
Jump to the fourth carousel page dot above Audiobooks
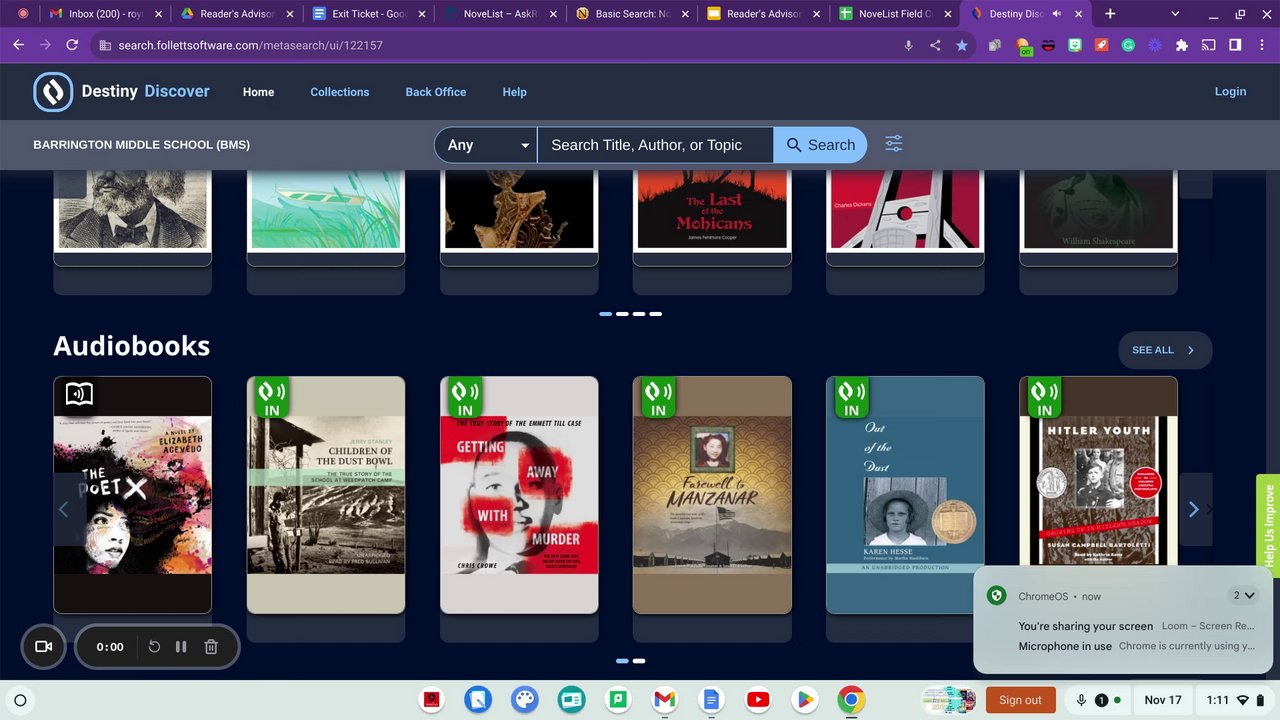[x=656, y=314]
